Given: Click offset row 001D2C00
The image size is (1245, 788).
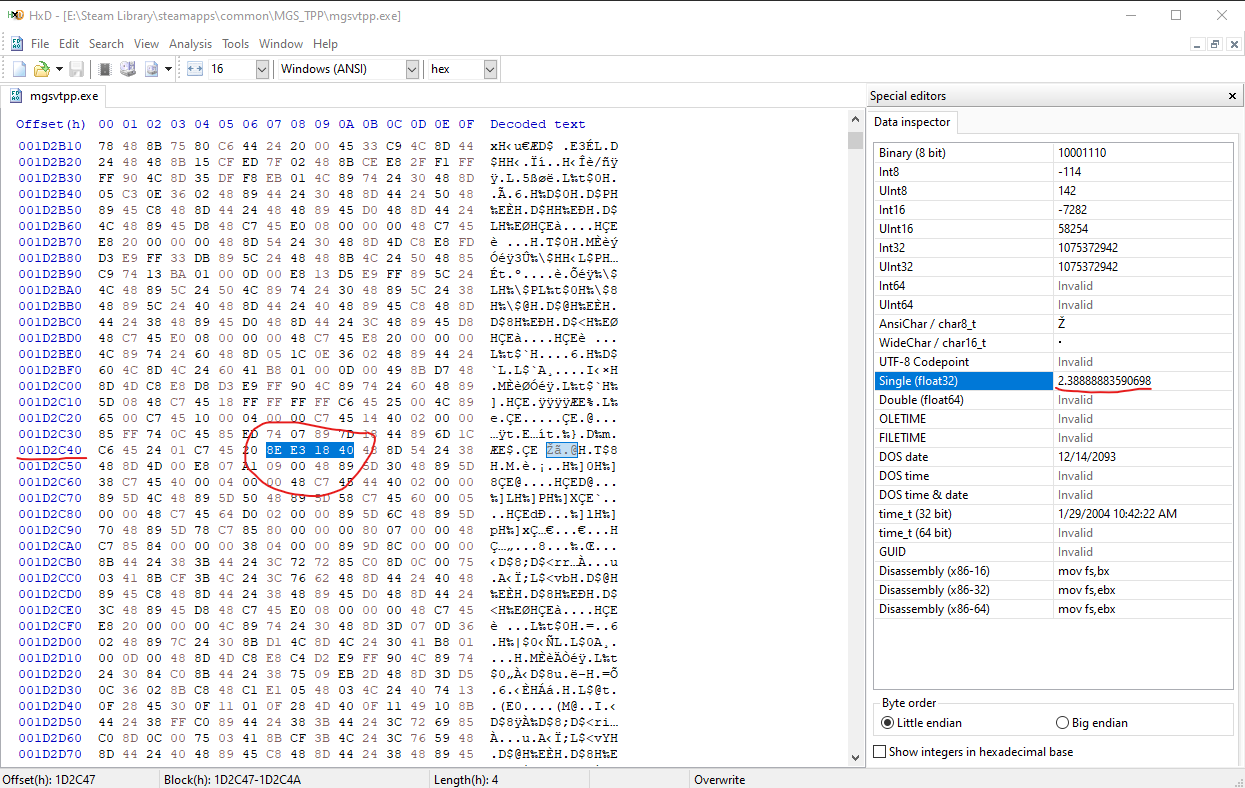Looking at the screenshot, I should tap(50, 386).
